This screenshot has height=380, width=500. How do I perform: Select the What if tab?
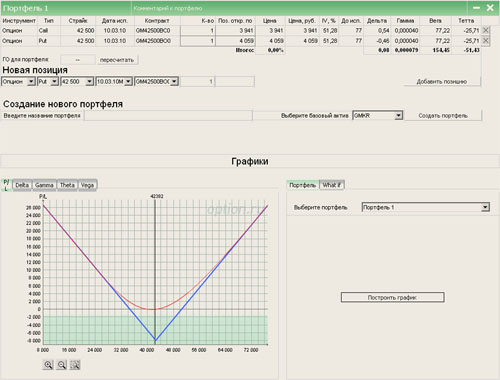(x=332, y=185)
